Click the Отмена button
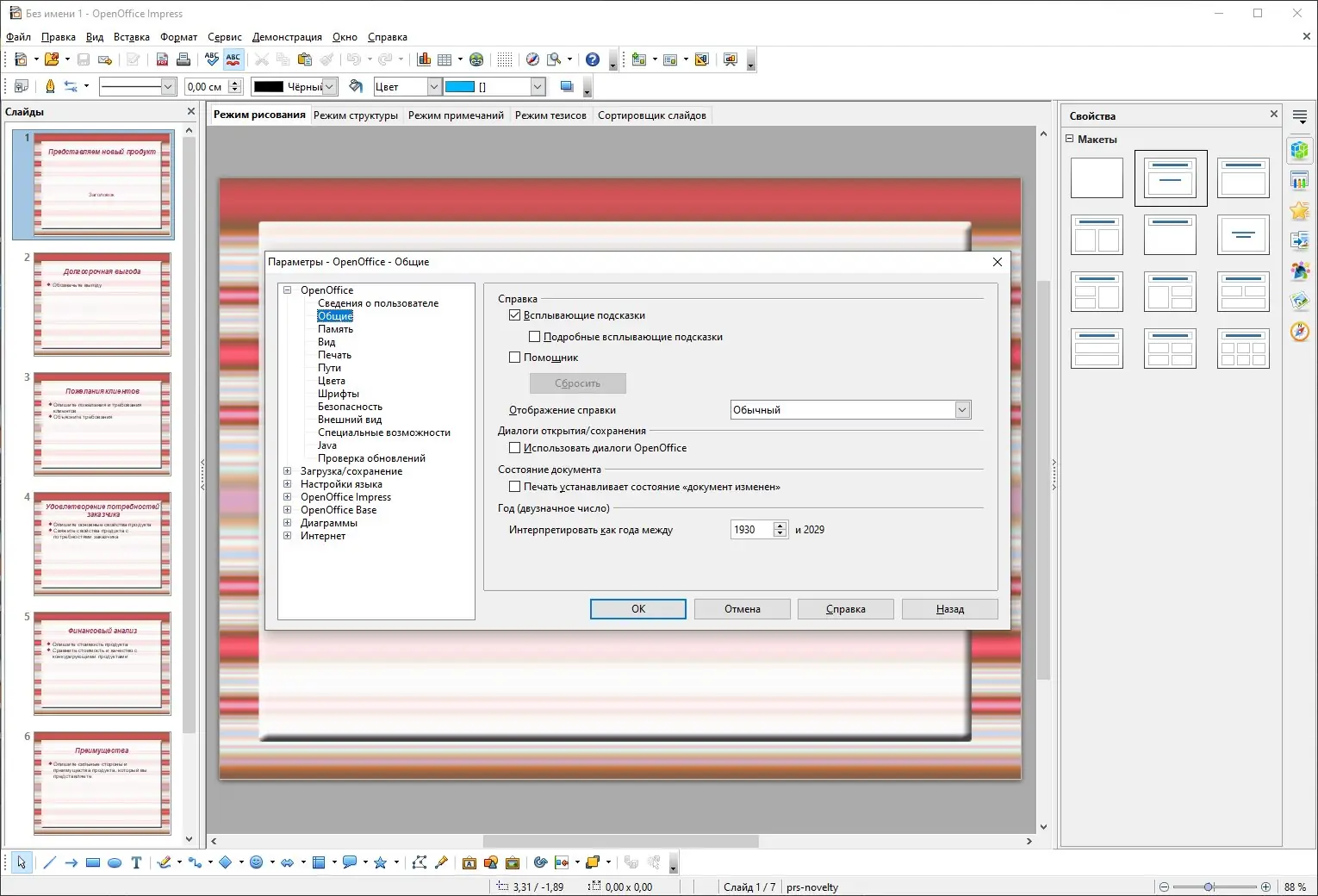Image resolution: width=1318 pixels, height=896 pixels. click(742, 609)
